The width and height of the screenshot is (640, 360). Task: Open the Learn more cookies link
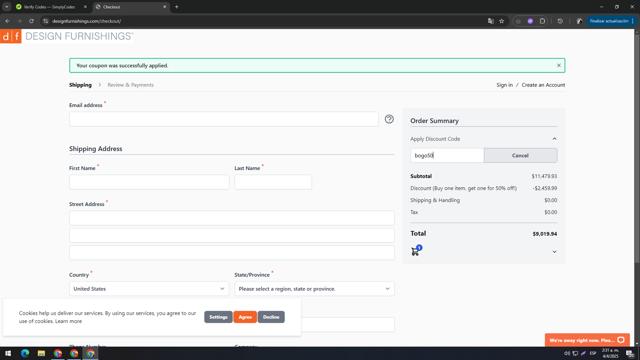(x=69, y=321)
